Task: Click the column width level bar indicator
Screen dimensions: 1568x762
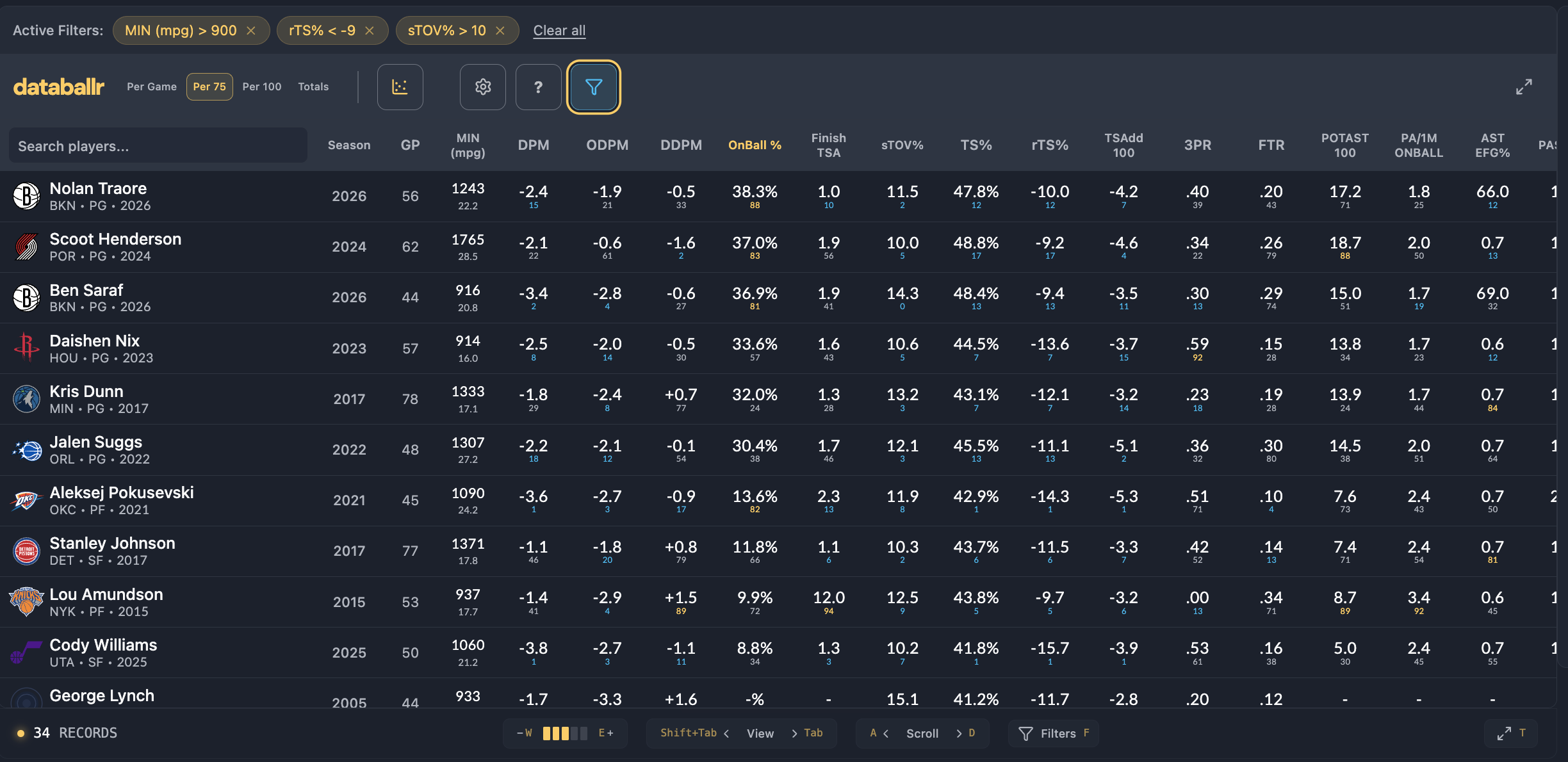Action: pyautogui.click(x=565, y=733)
